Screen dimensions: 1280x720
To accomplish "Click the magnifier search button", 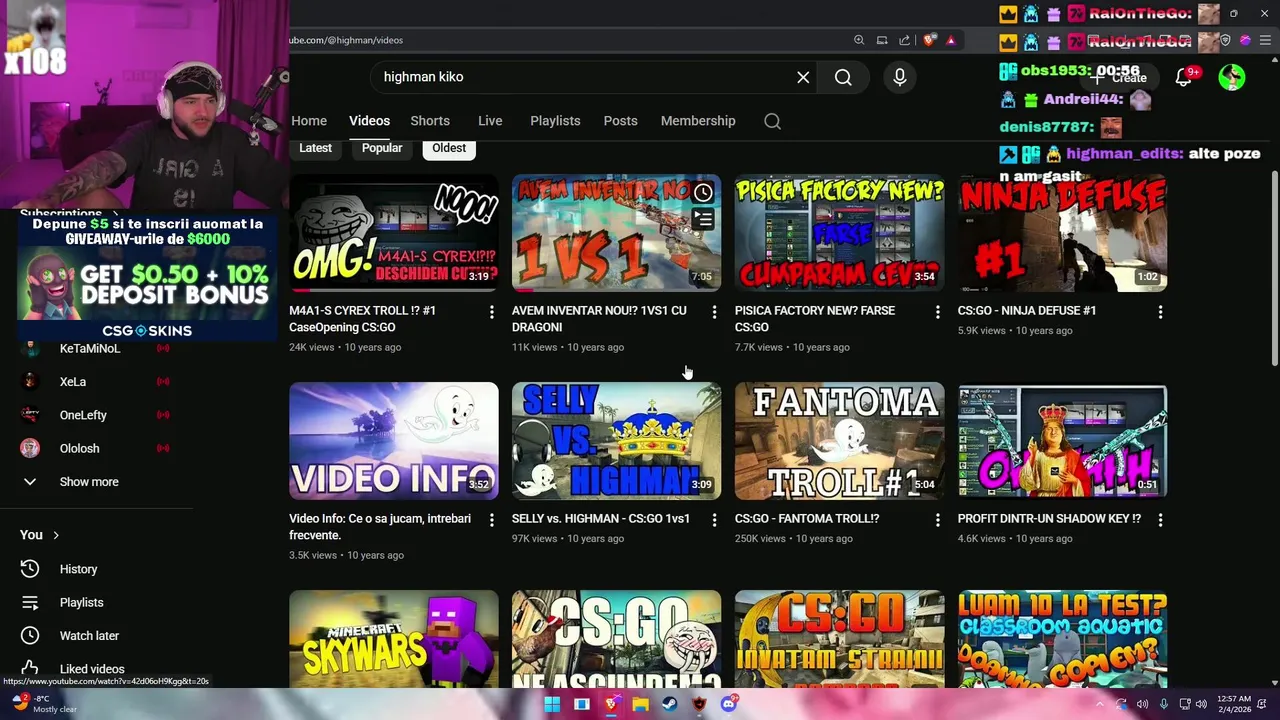I will 843,77.
